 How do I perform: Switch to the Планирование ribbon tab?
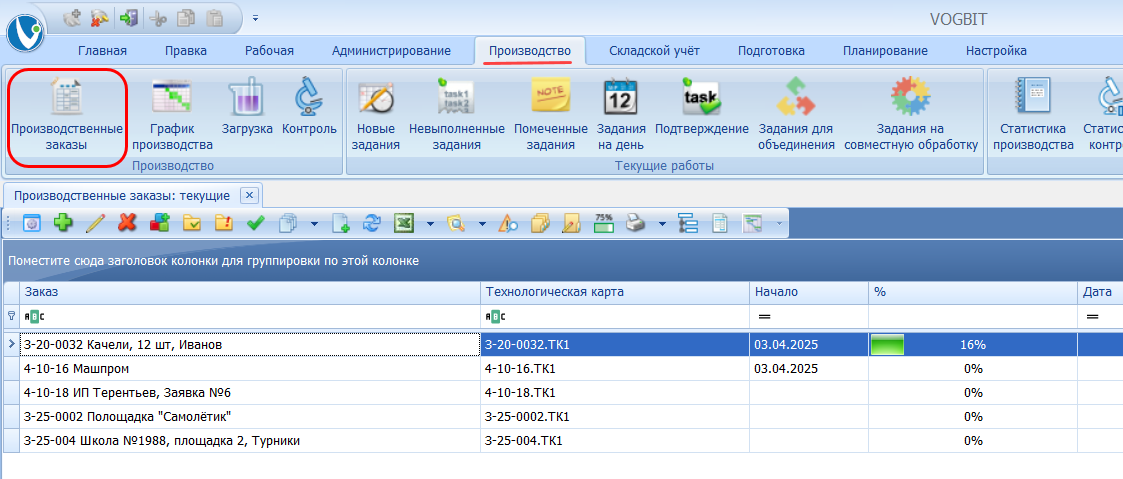pos(885,51)
